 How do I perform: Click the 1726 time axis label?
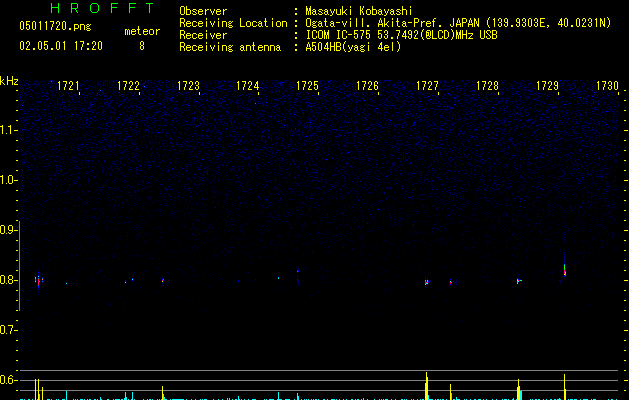coord(367,86)
